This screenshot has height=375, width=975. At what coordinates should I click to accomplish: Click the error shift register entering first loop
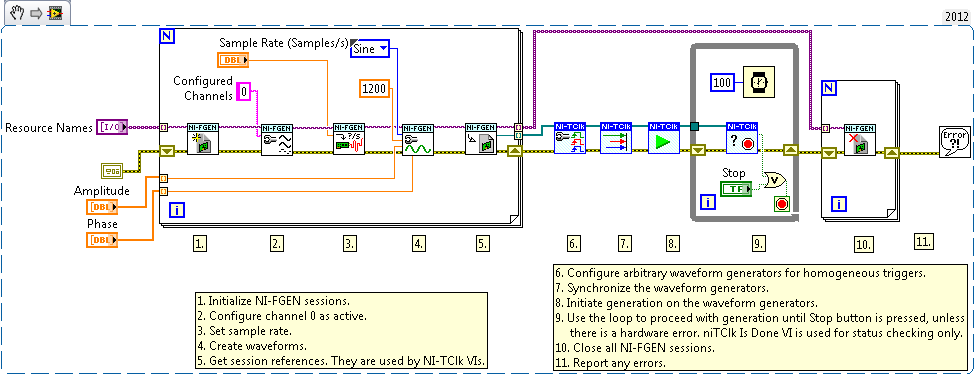167,151
